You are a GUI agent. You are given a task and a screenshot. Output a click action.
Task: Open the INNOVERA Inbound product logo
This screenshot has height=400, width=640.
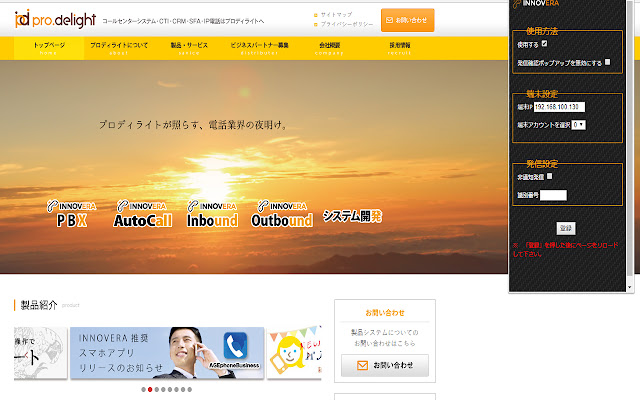212,214
